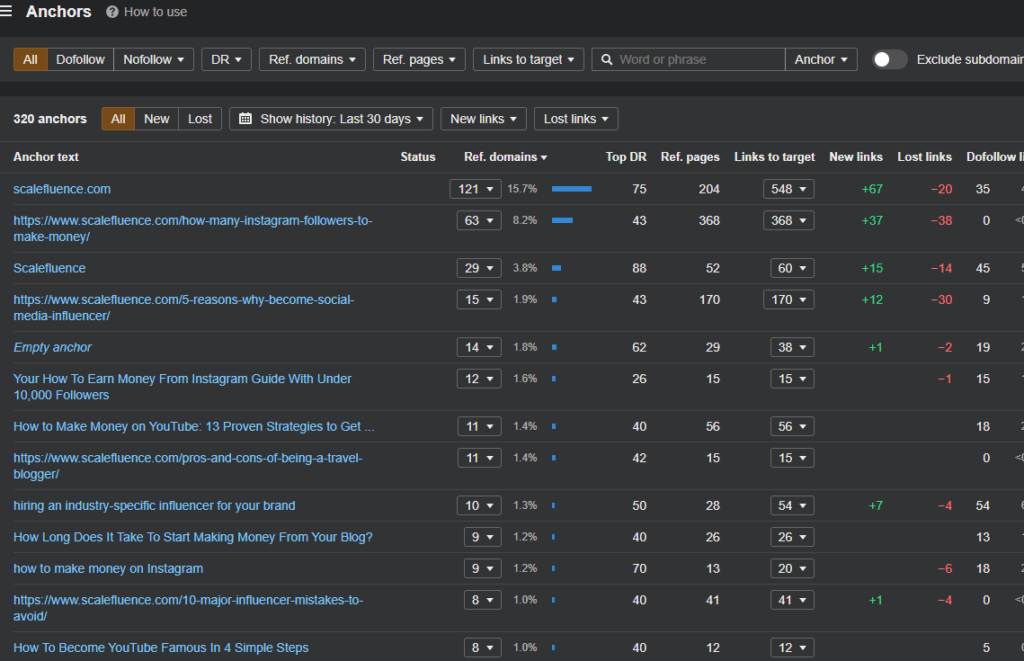
Task: Select the All anchors tab
Action: tap(118, 119)
